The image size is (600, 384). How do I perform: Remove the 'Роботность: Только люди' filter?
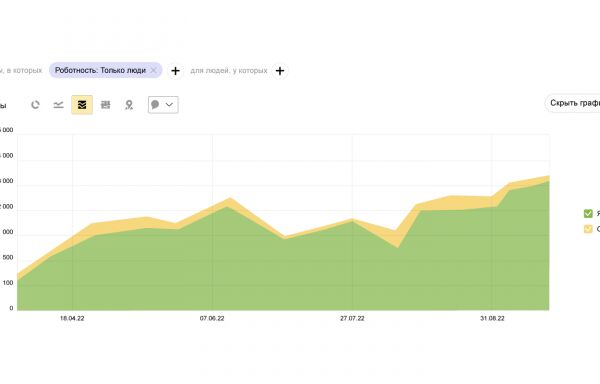153,70
